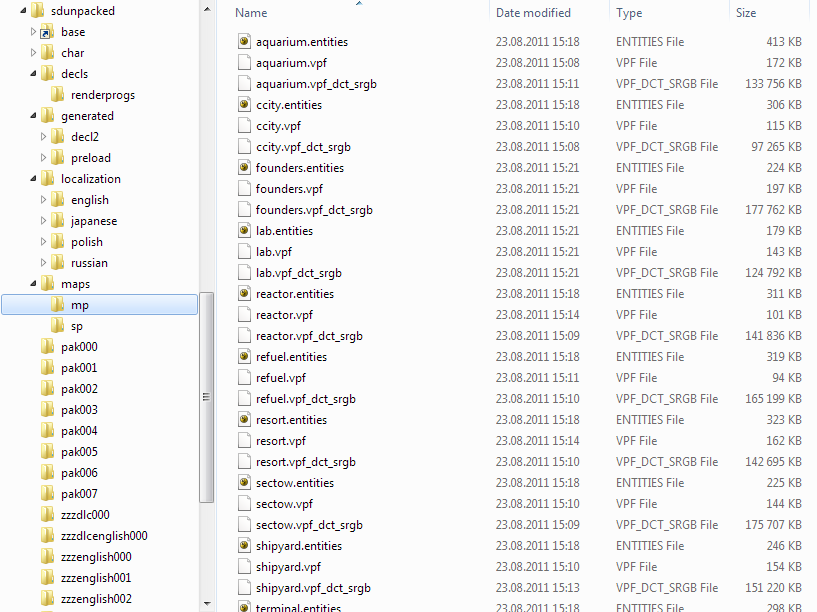
Task: Sort files by Size column
Action: pos(746,13)
